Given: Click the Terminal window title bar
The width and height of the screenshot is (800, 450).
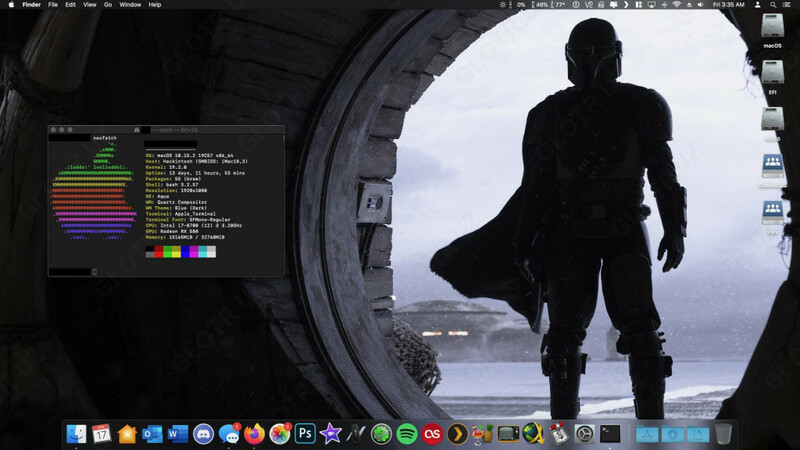Looking at the screenshot, I should pyautogui.click(x=166, y=130).
